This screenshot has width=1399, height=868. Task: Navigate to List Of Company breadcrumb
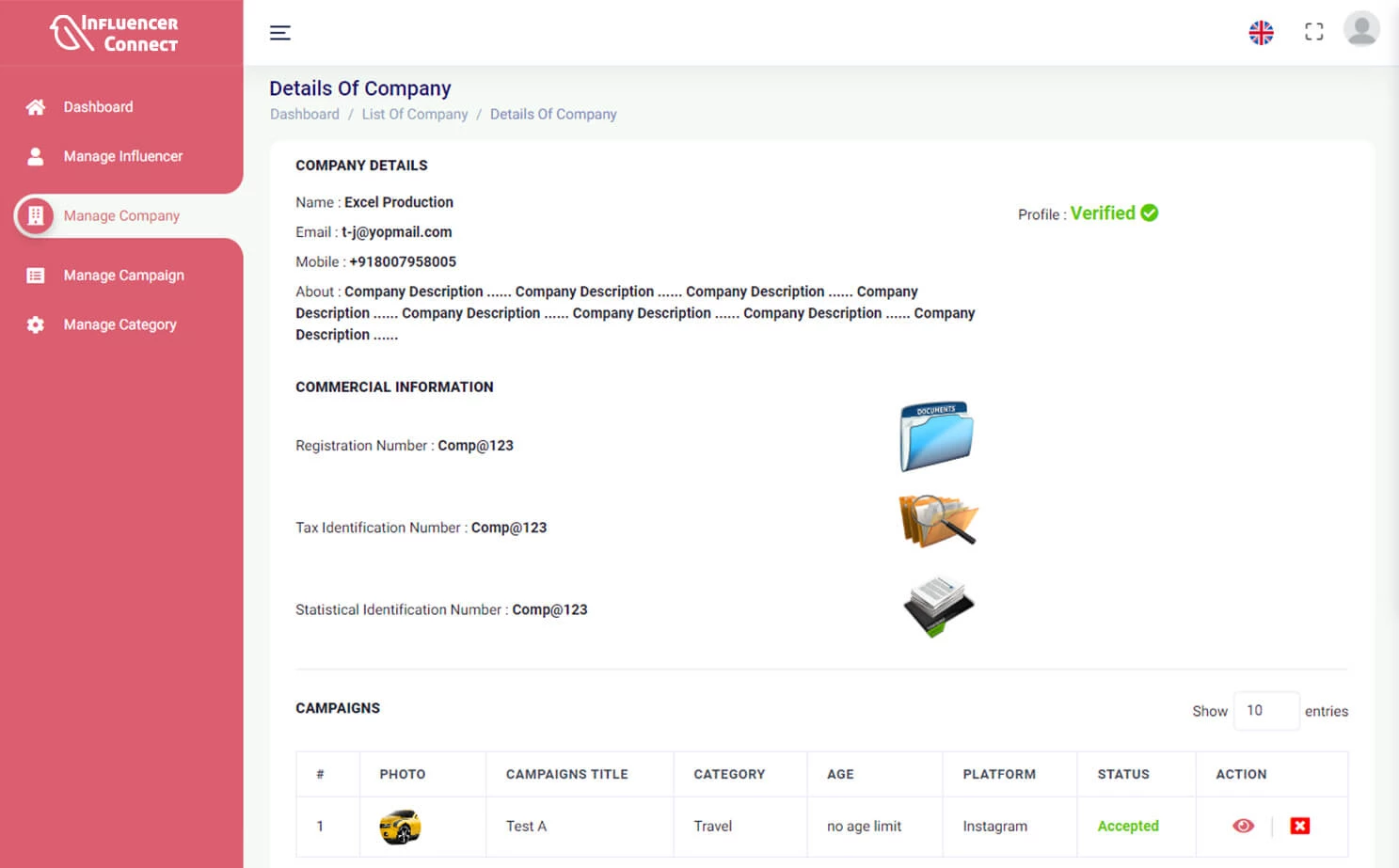pos(414,114)
